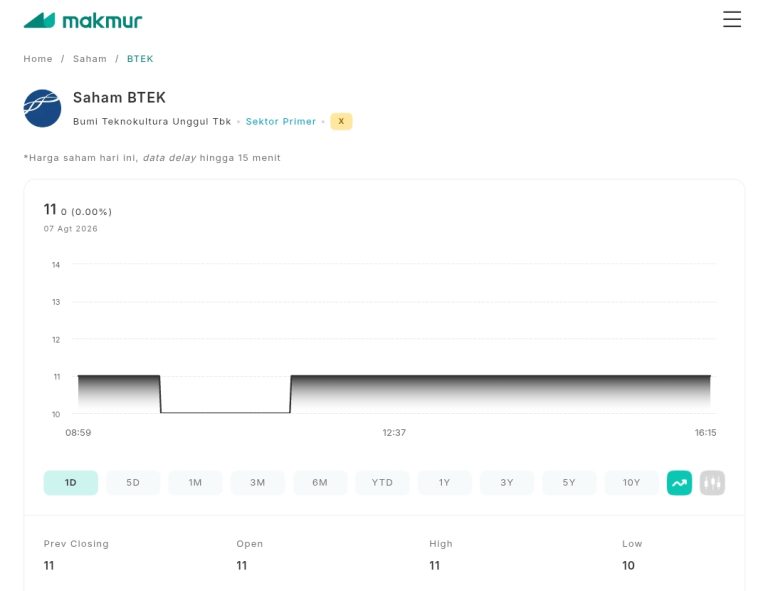Screen dimensions: 768x591
Task: Select the 1Y time range
Action: (x=444, y=483)
